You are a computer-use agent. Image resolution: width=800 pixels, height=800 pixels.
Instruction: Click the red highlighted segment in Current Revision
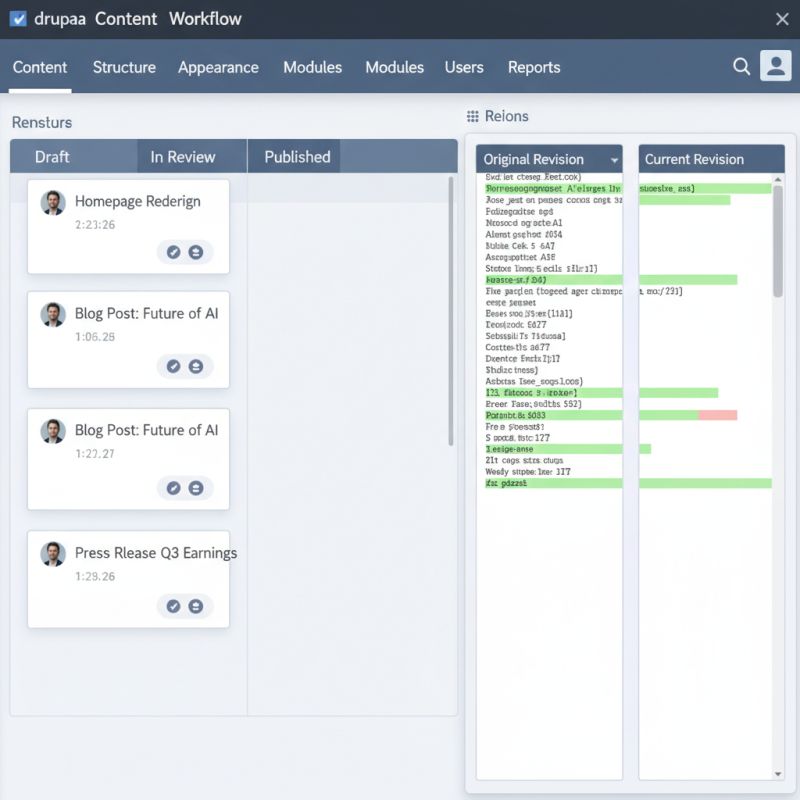pyautogui.click(x=718, y=415)
